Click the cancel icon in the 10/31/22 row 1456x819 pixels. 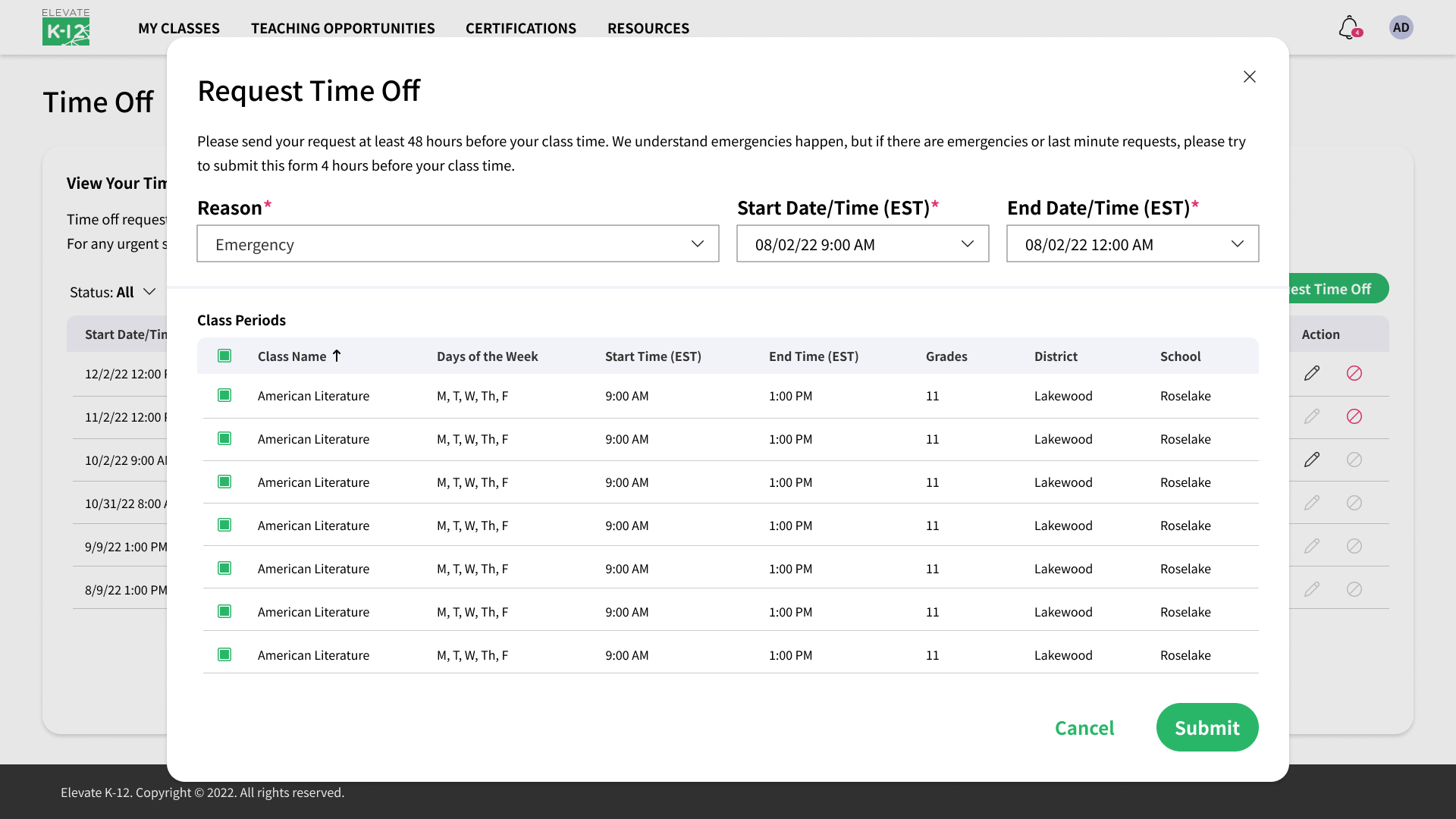pyautogui.click(x=1354, y=503)
